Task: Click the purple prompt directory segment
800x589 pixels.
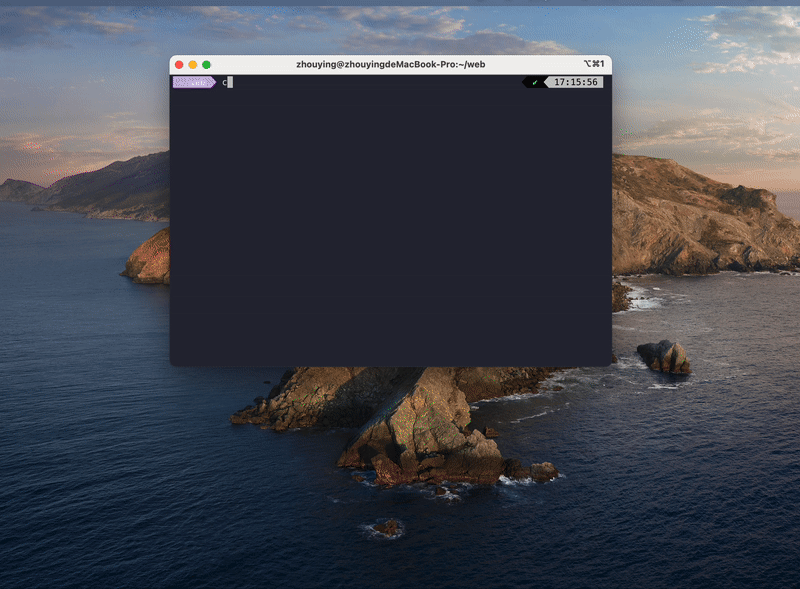Action: [x=194, y=82]
